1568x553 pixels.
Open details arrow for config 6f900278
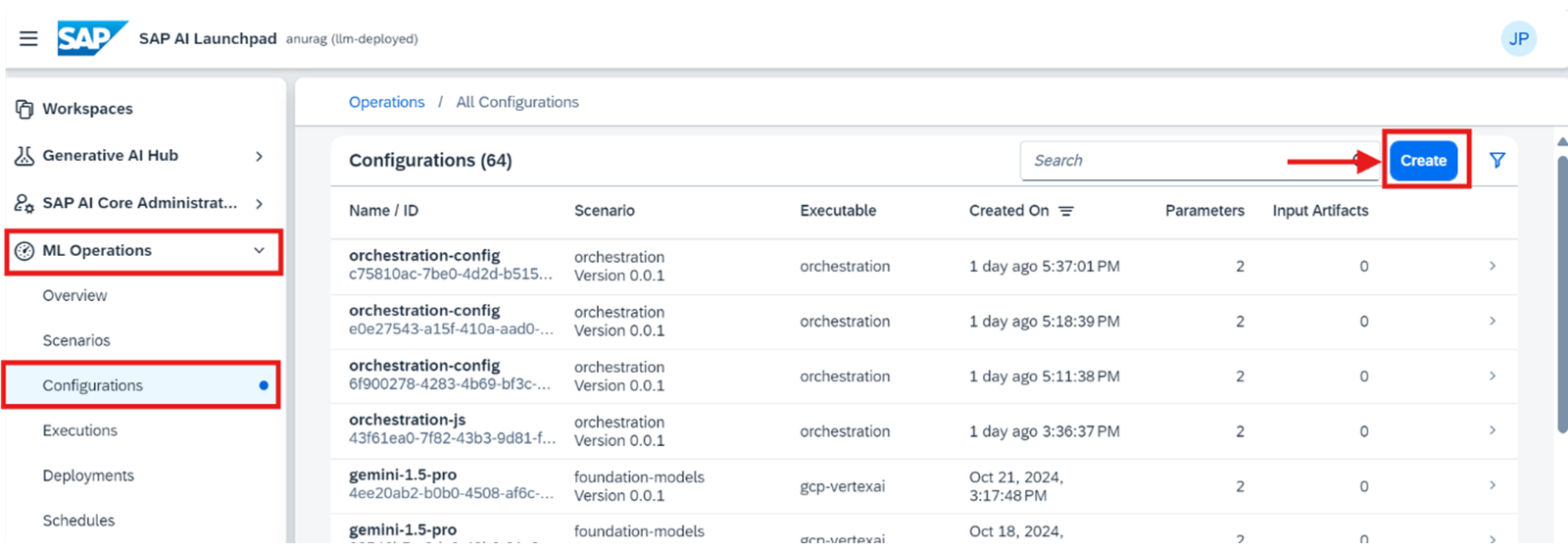click(x=1493, y=376)
